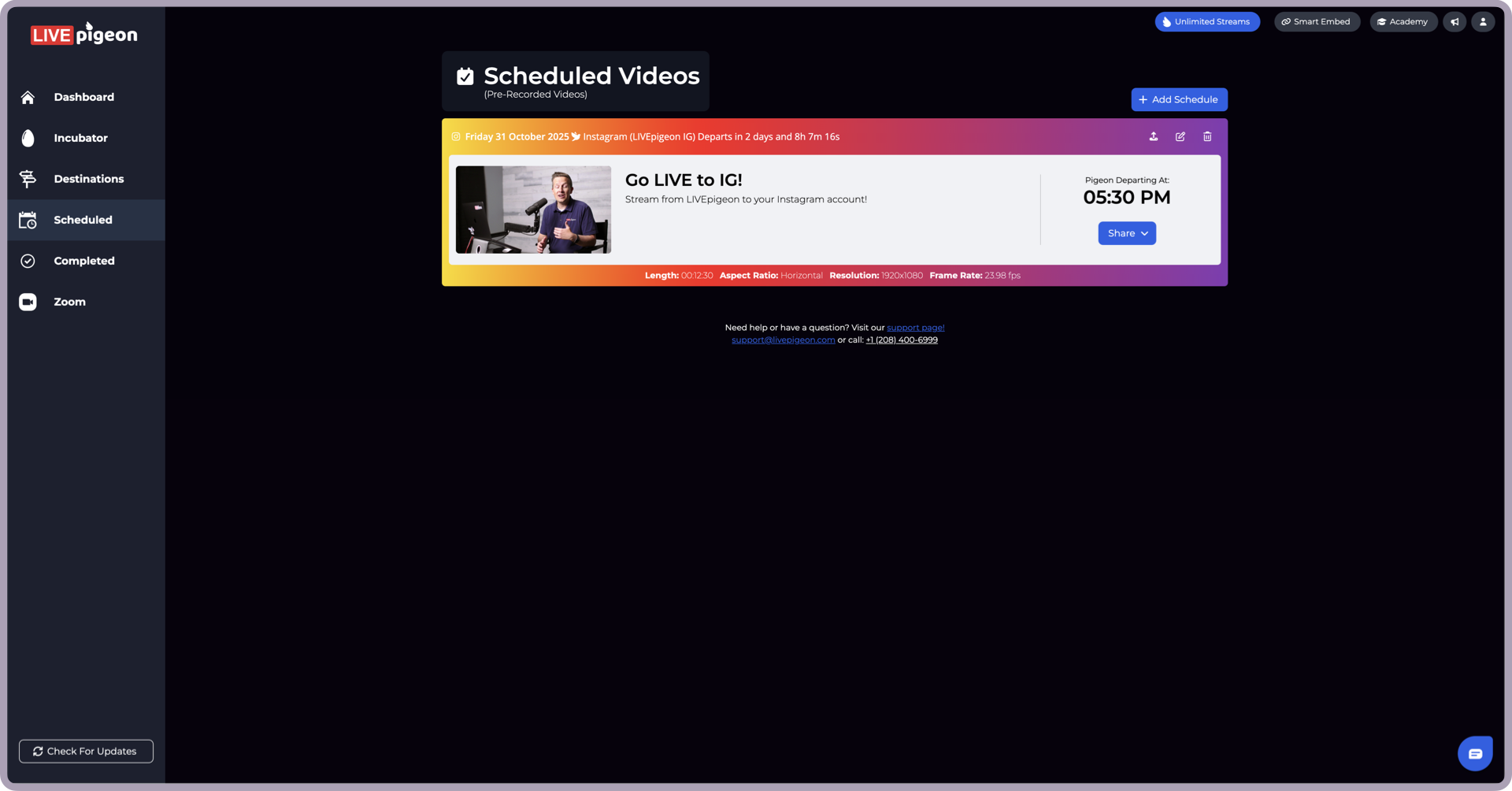
Task: Open the chat support bubble
Action: pos(1475,754)
